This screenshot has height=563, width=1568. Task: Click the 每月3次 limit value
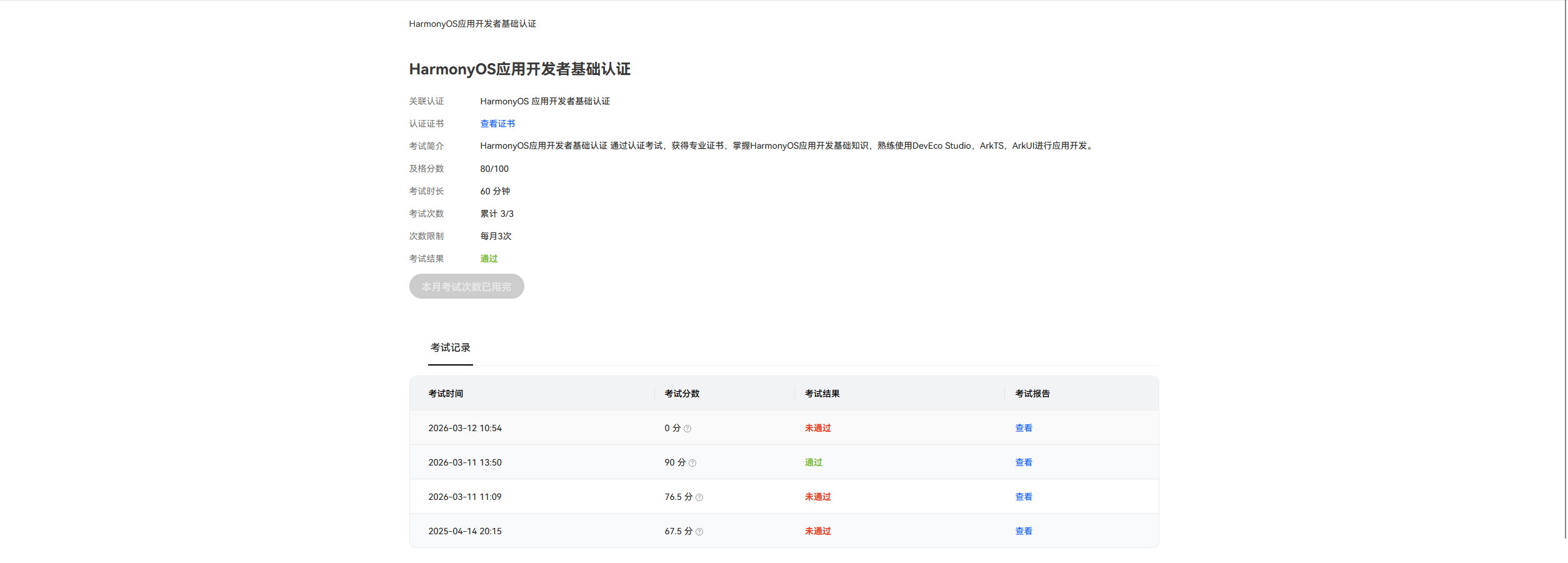click(x=496, y=236)
